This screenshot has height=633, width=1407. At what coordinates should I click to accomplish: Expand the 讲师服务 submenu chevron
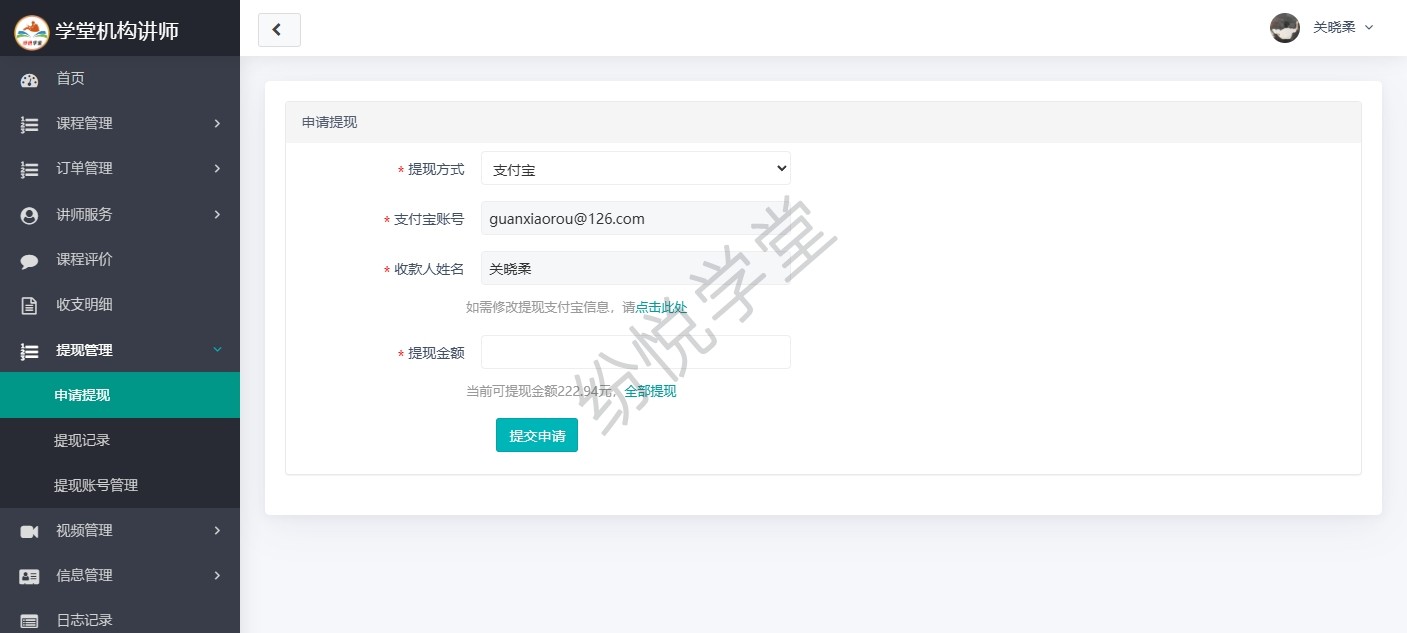coord(217,214)
